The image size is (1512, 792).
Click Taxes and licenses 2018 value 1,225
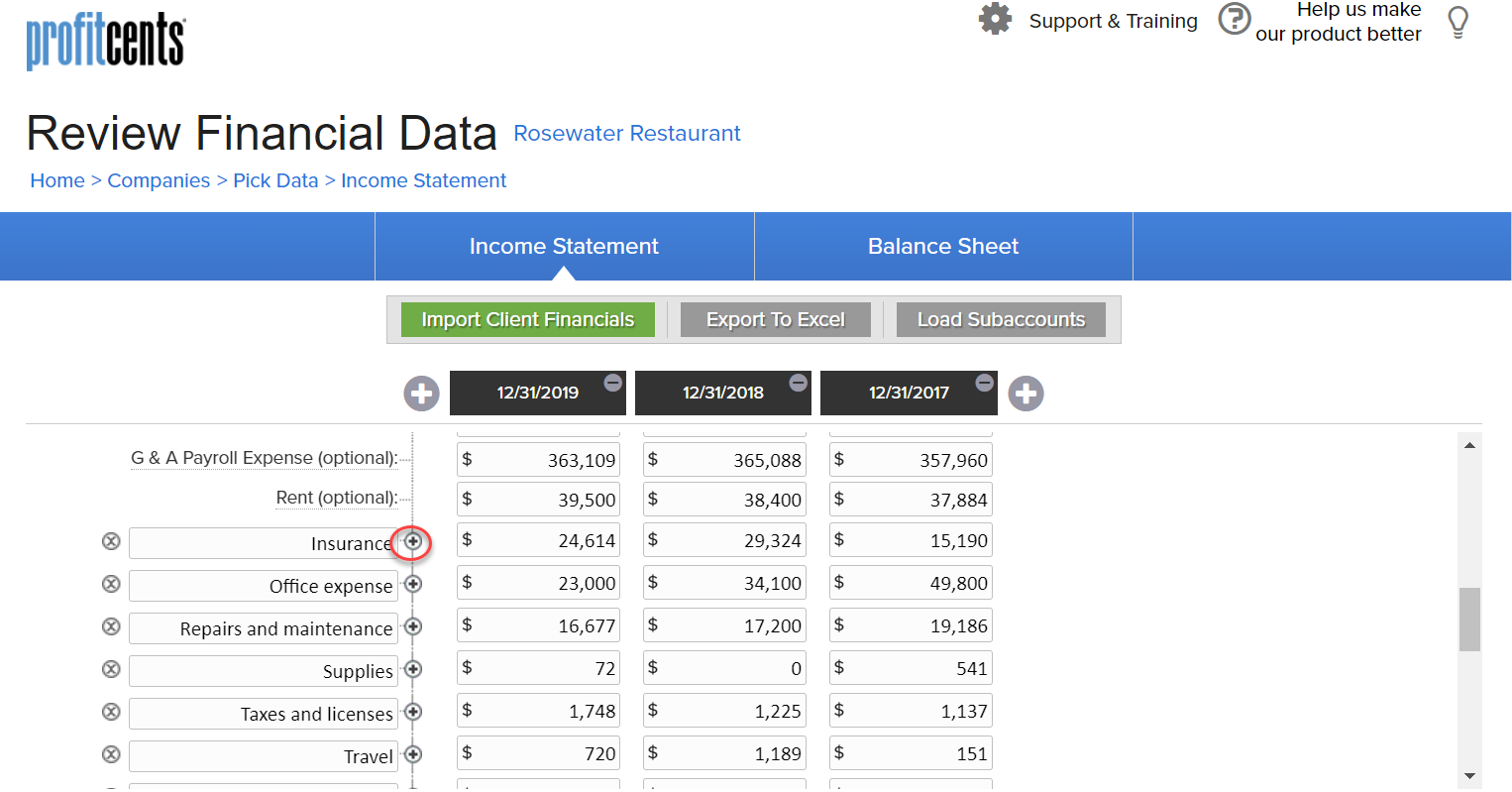pos(724,711)
